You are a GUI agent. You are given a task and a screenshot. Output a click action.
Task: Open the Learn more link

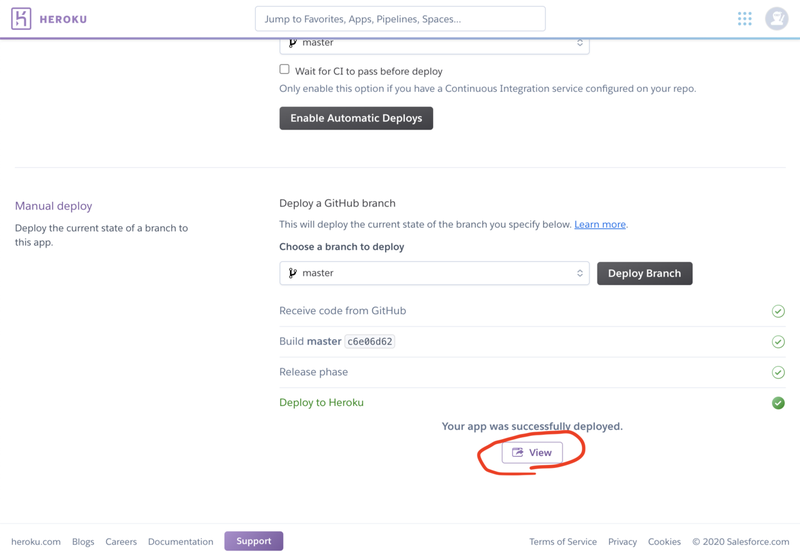pyautogui.click(x=600, y=224)
